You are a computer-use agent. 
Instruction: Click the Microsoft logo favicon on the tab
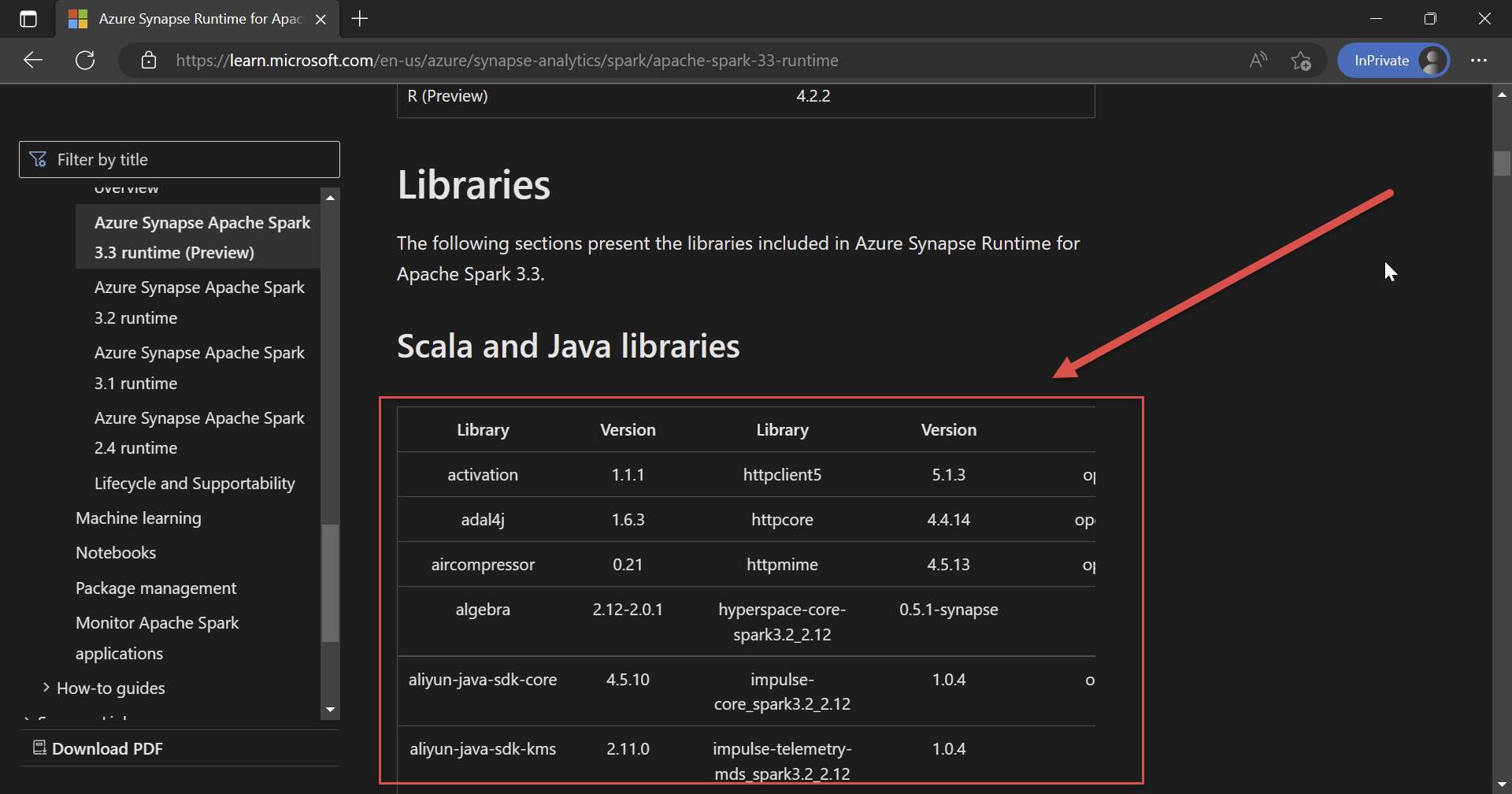(78, 19)
